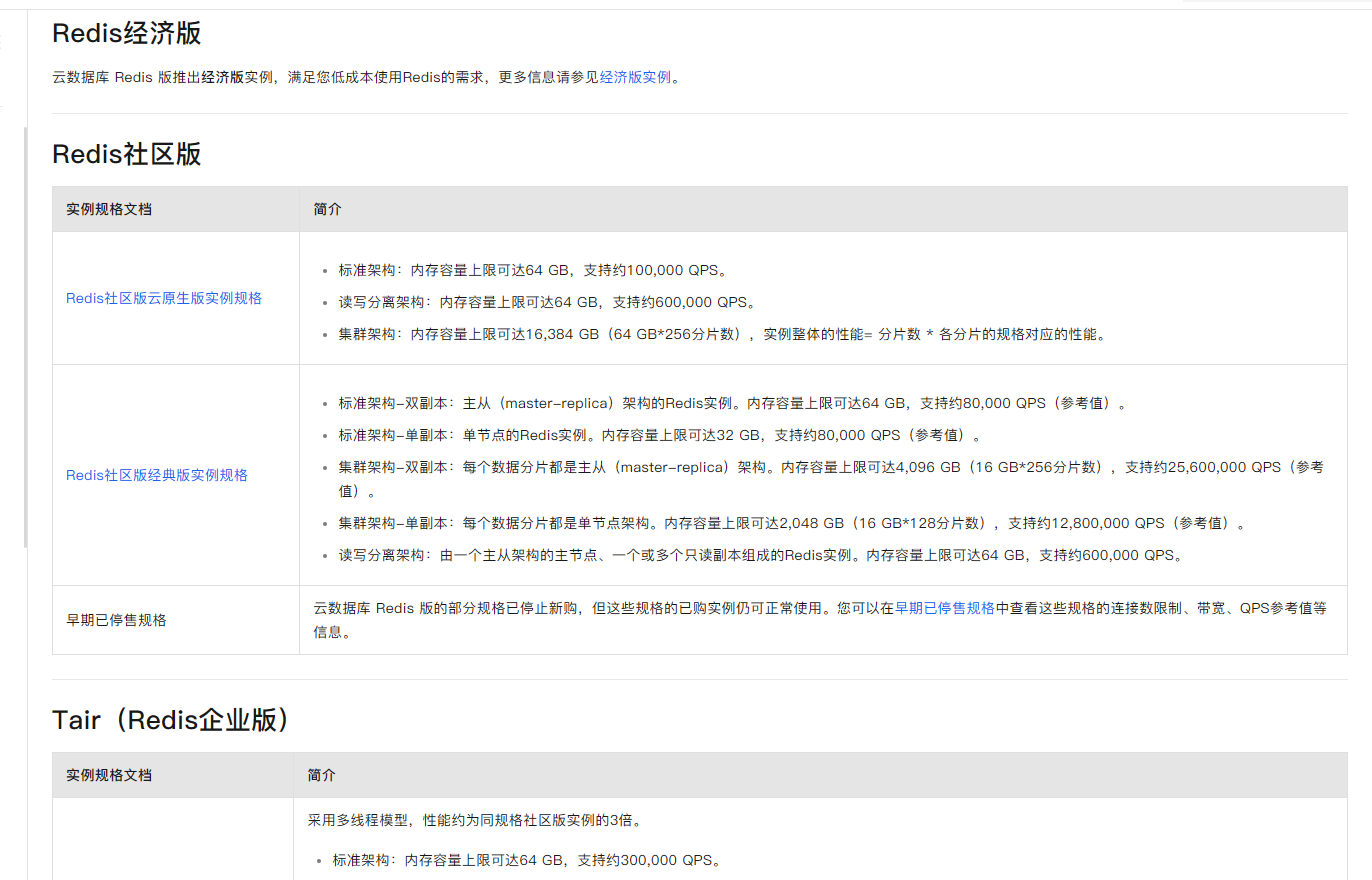Open the 经济版实例 link
The width and height of the screenshot is (1372, 880).
point(635,77)
